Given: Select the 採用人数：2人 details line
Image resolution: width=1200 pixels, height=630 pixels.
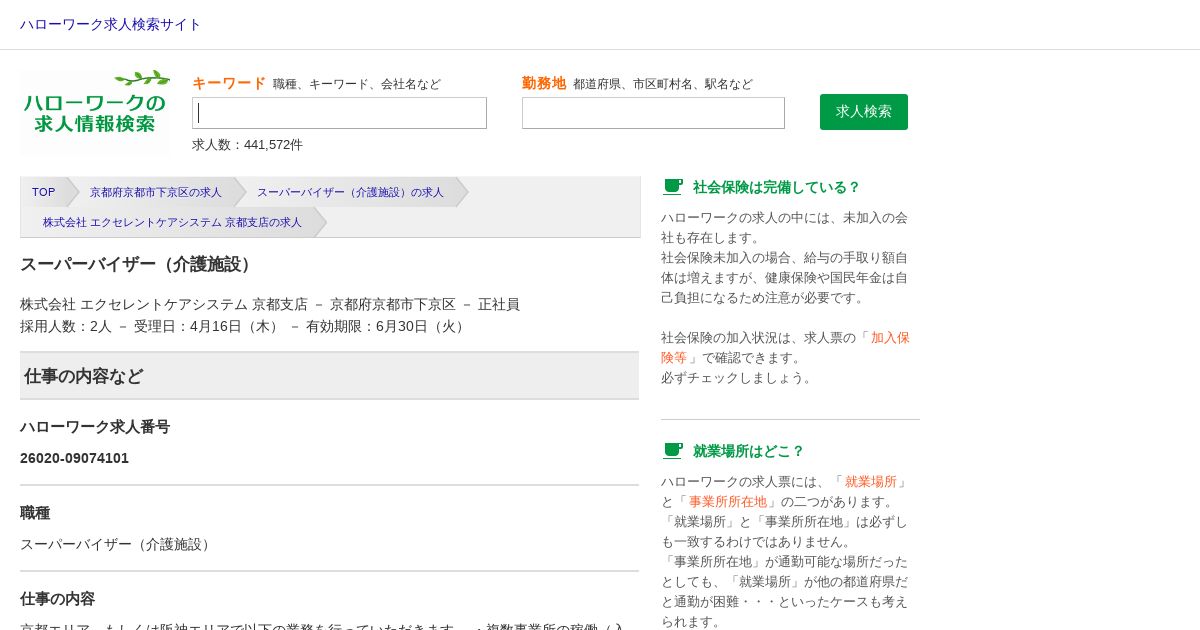Looking at the screenshot, I should pyautogui.click(x=244, y=326).
